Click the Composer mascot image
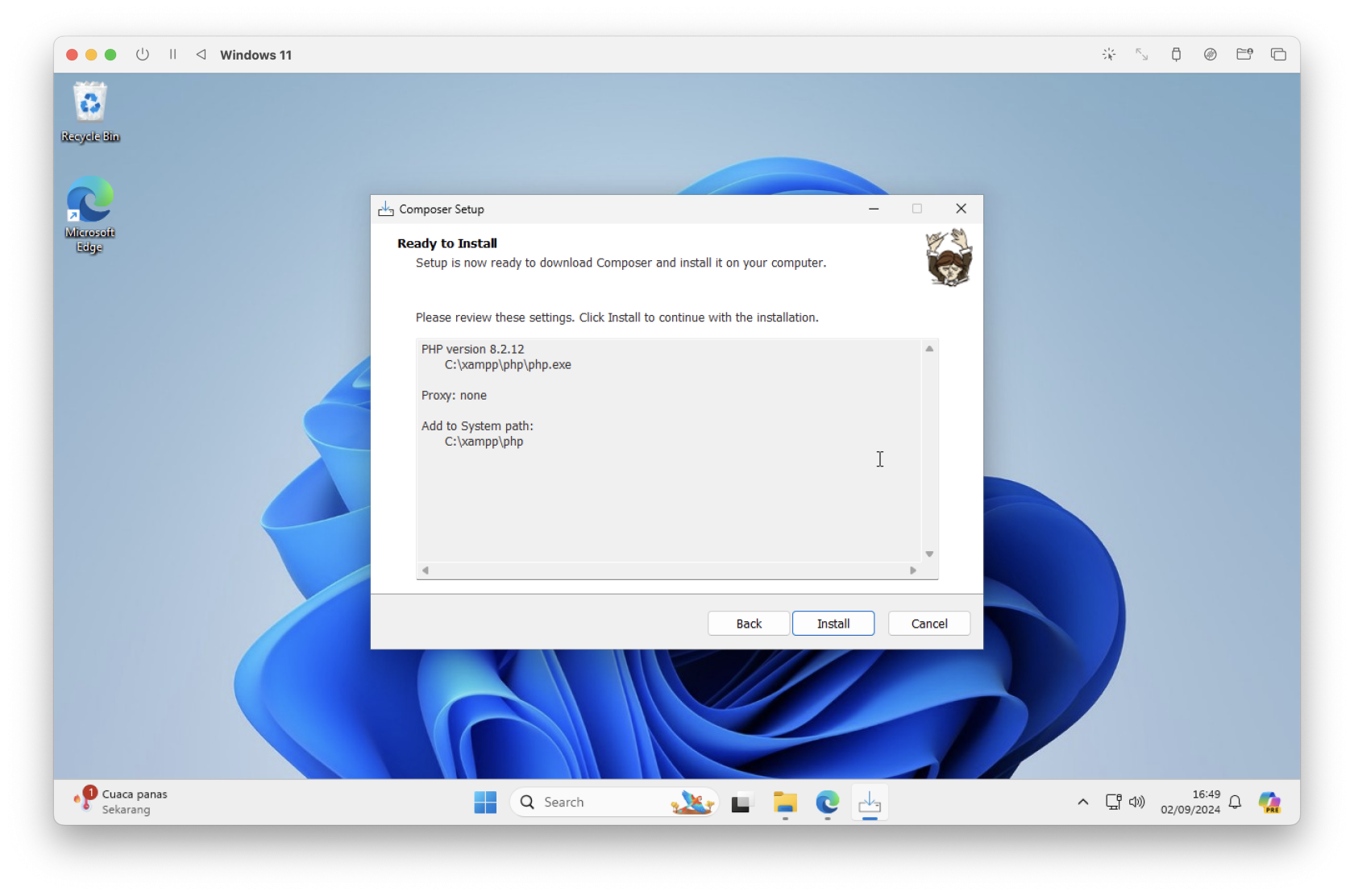This screenshot has height=896, width=1354. [949, 258]
